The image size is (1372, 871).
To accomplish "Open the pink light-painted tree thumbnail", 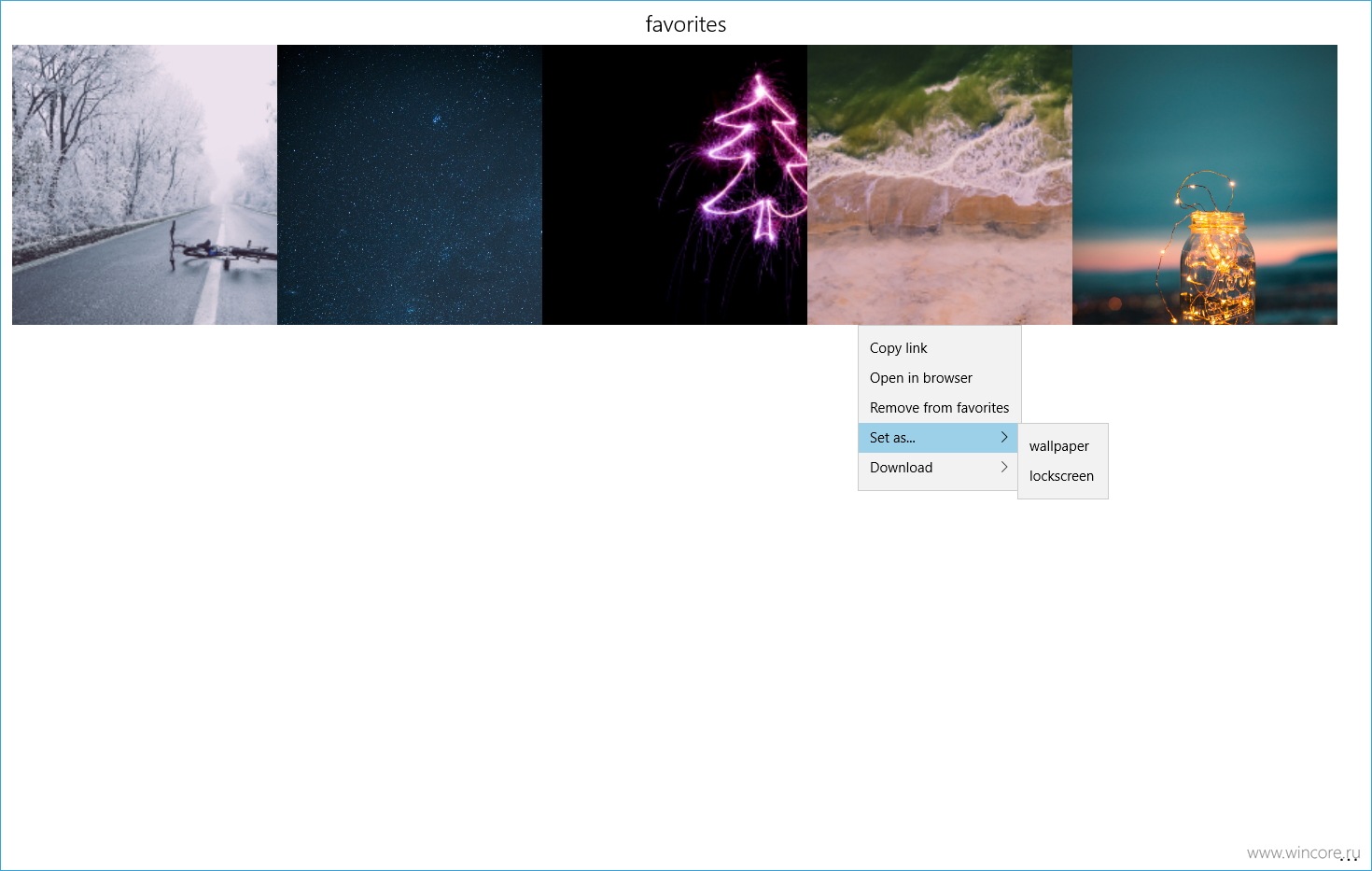I will pyautogui.click(x=675, y=185).
